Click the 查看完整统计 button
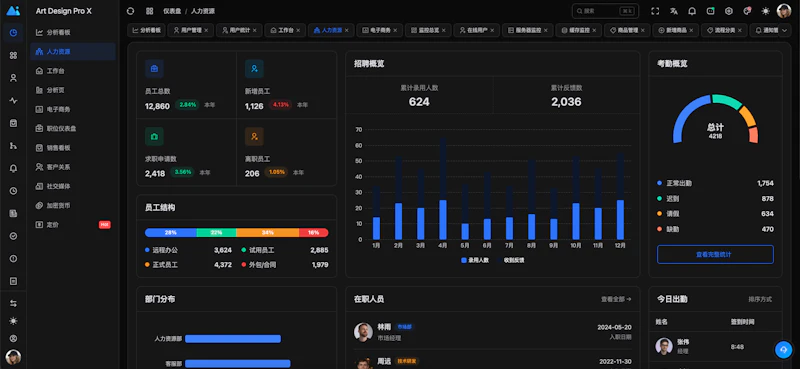800x369 pixels. (715, 254)
